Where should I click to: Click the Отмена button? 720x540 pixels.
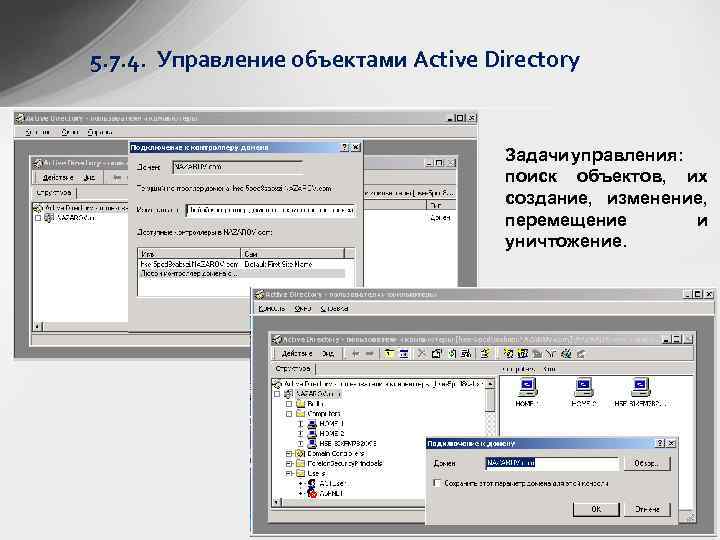tap(647, 509)
